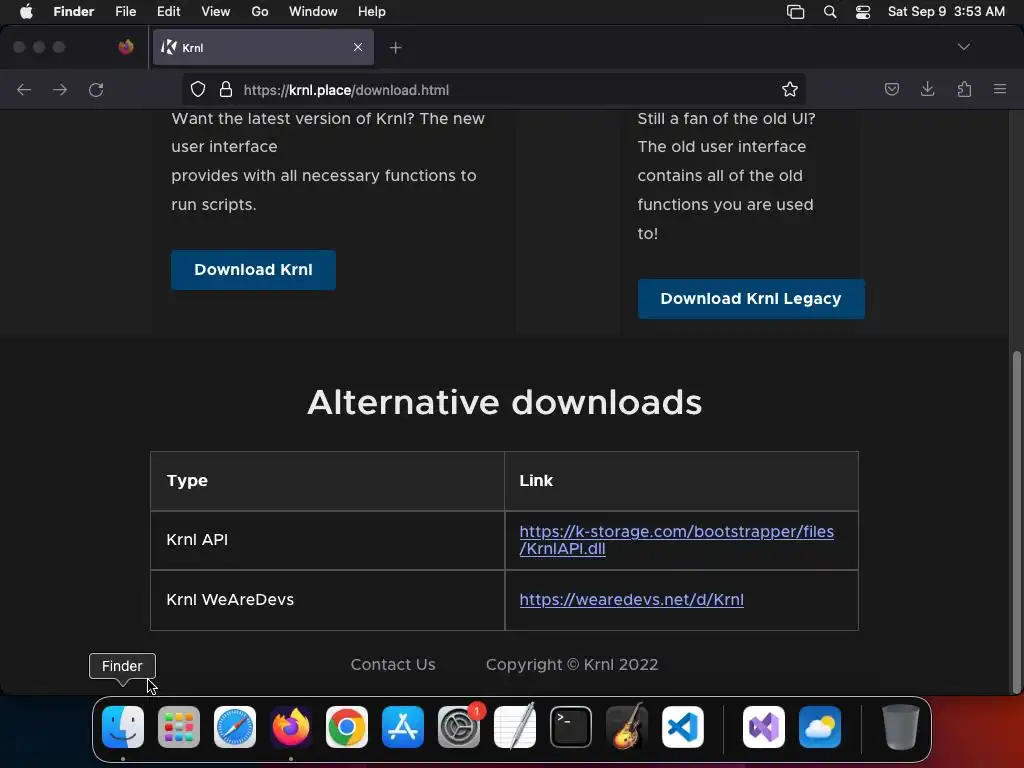The image size is (1024, 768).
Task: Open Launchpad from the Dock
Action: (179, 727)
